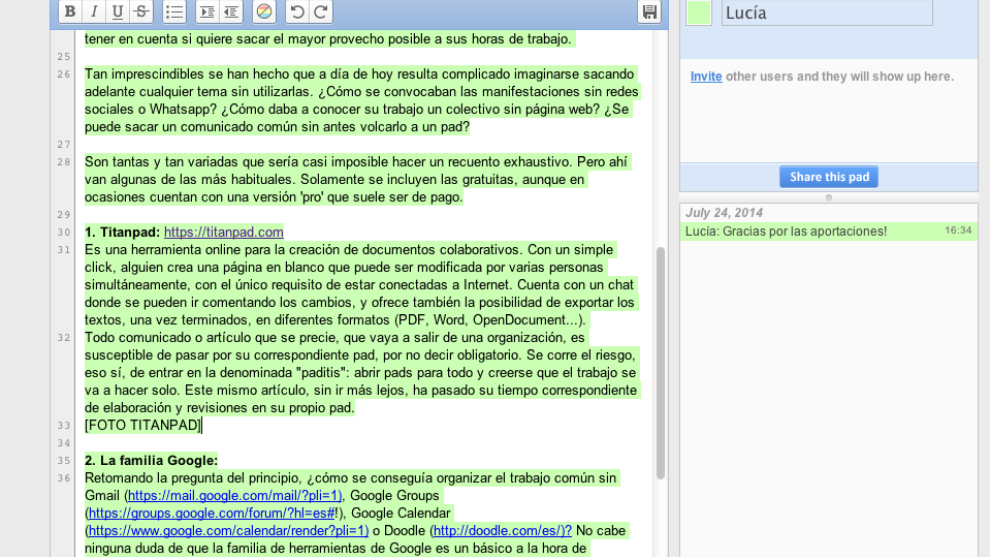Toggle bold formatting in the toolbar
The image size is (990, 557).
70,12
